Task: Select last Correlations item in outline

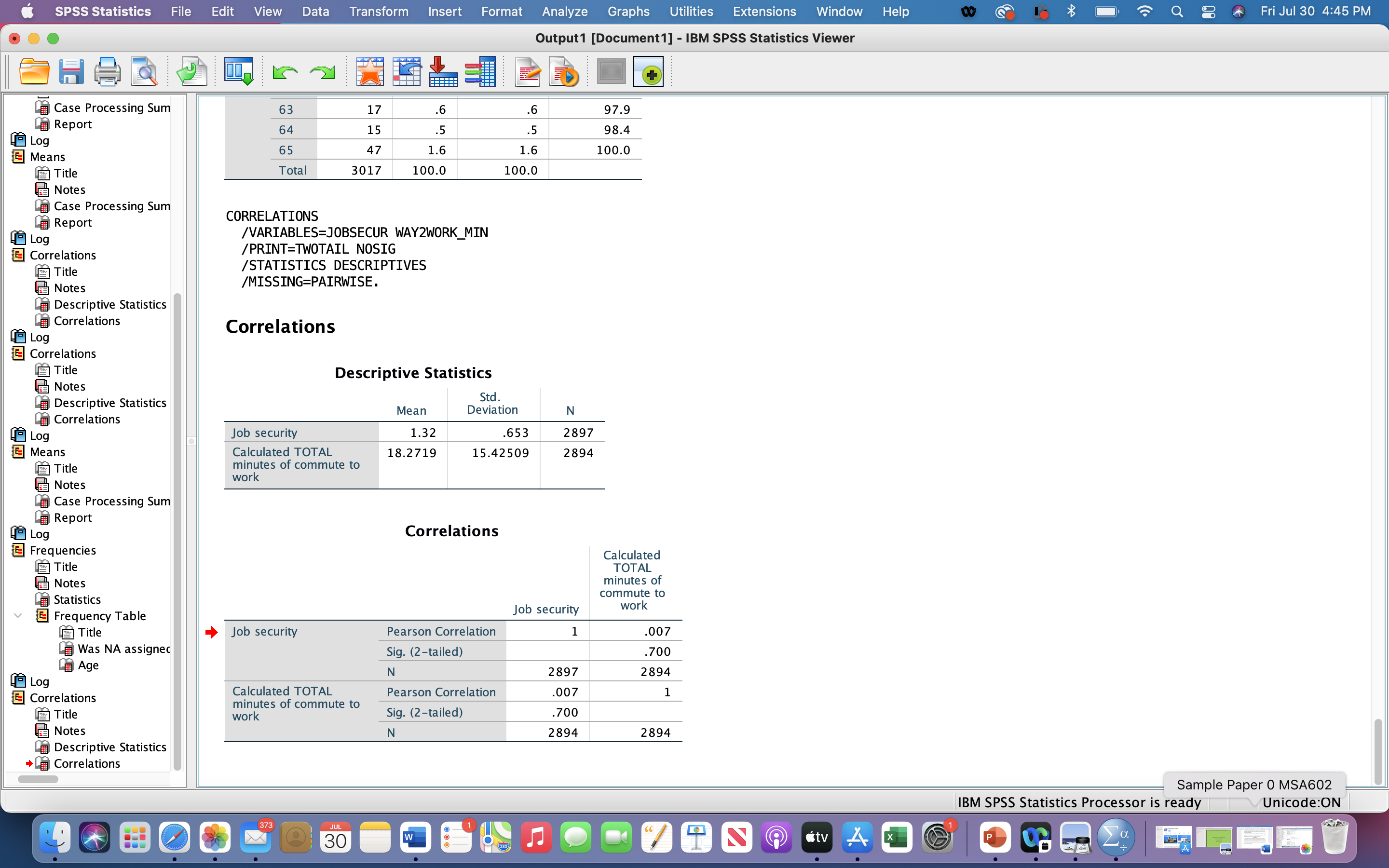Action: coord(87,763)
